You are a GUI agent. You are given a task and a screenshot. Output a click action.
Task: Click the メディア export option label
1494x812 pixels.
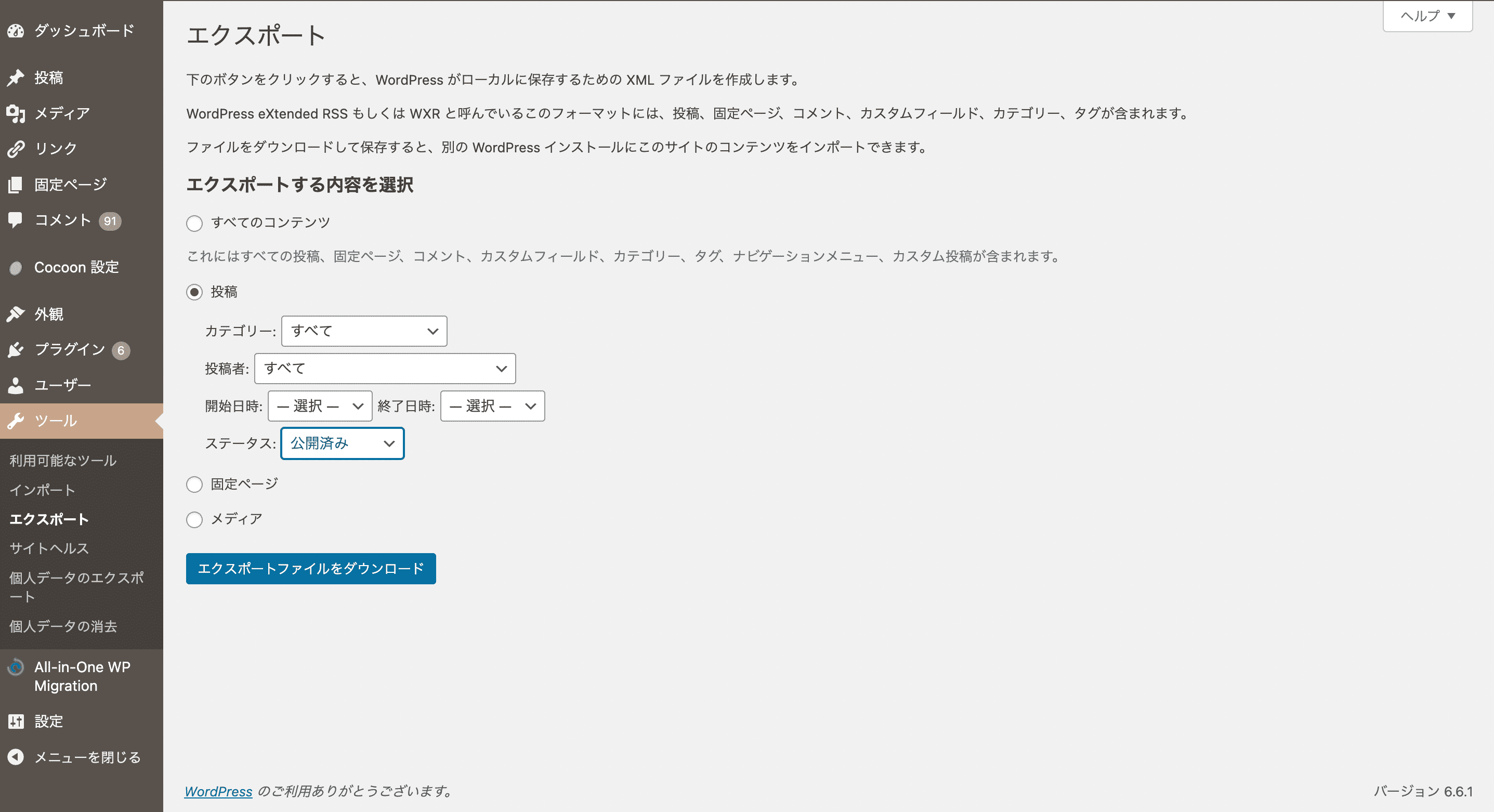point(237,519)
